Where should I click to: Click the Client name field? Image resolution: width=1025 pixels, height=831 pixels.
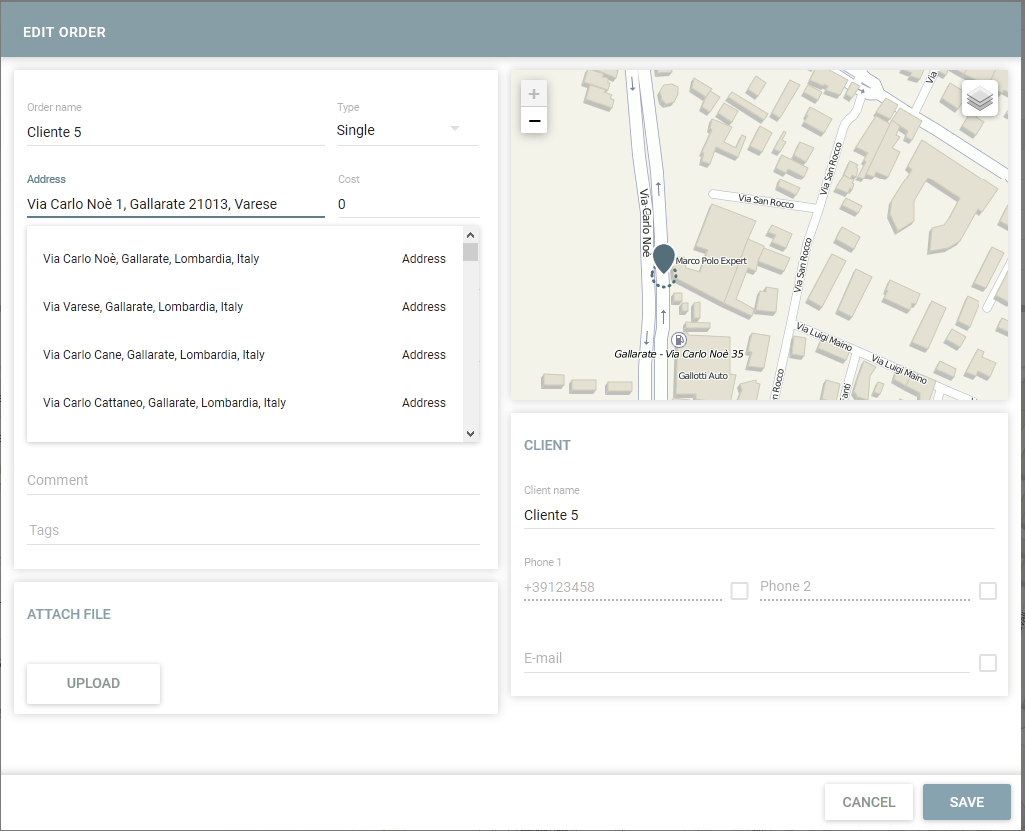point(758,515)
